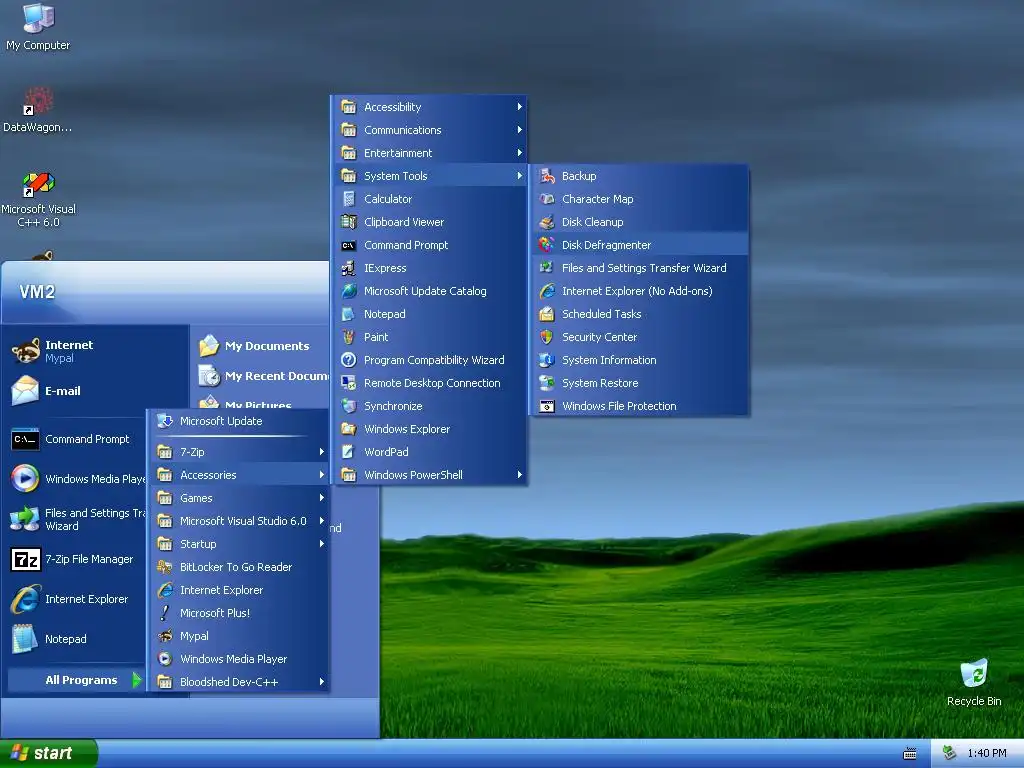Click the Calculator icon in Accessories

point(349,199)
